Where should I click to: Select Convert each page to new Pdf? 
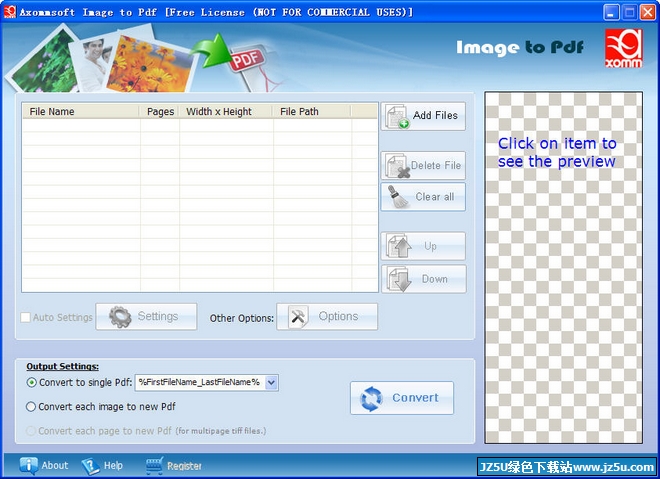pos(31,431)
